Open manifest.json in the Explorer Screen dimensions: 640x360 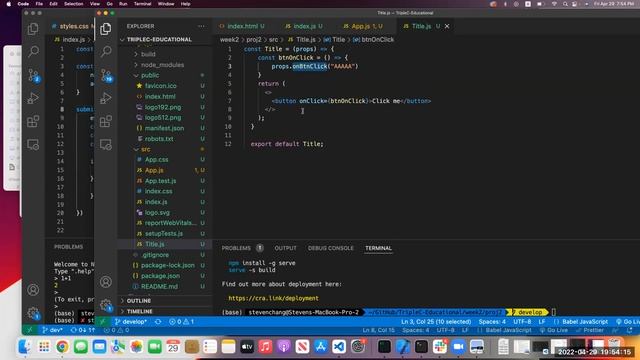[x=164, y=128]
